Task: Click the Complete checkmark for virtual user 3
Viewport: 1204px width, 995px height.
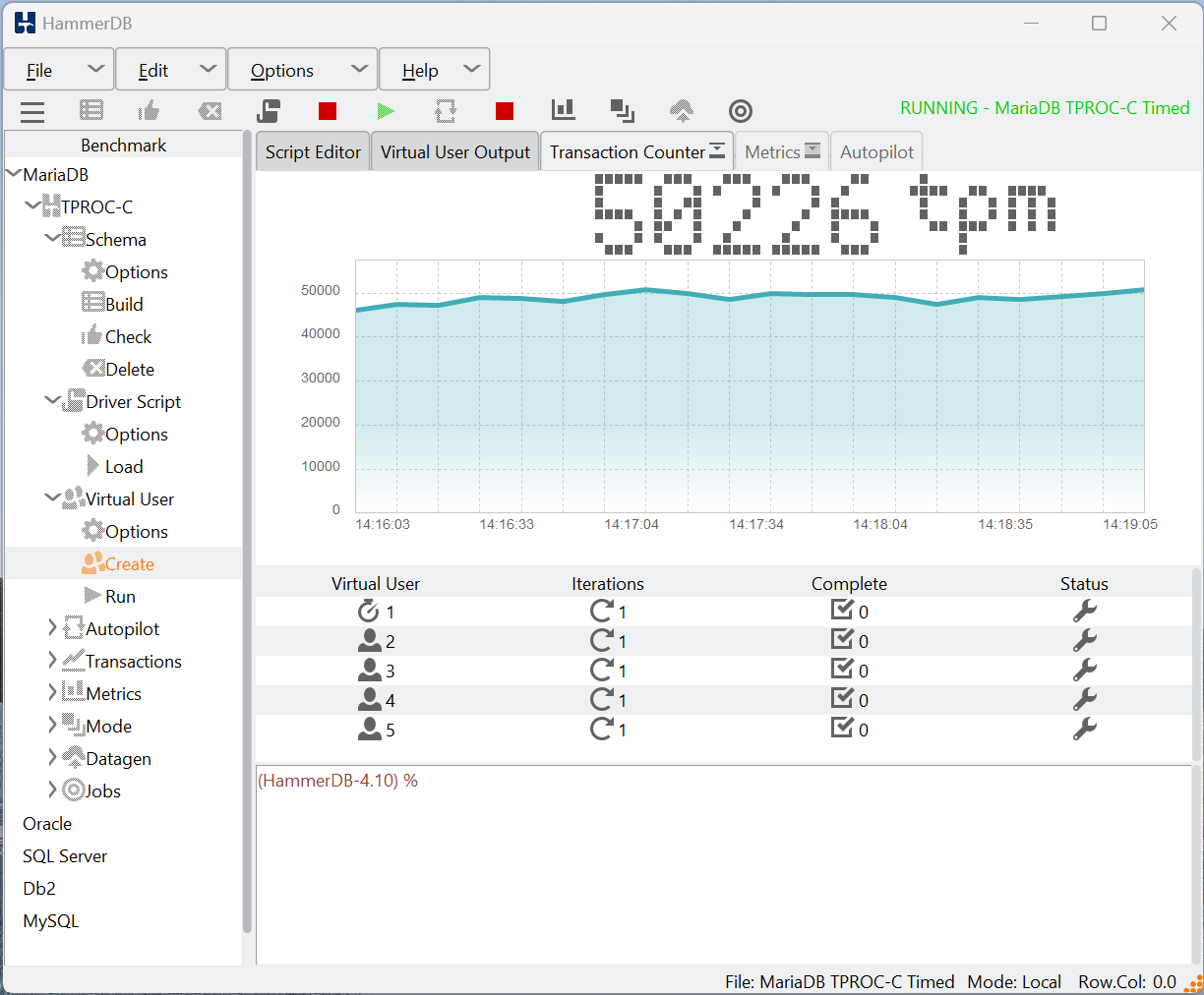Action: [842, 670]
